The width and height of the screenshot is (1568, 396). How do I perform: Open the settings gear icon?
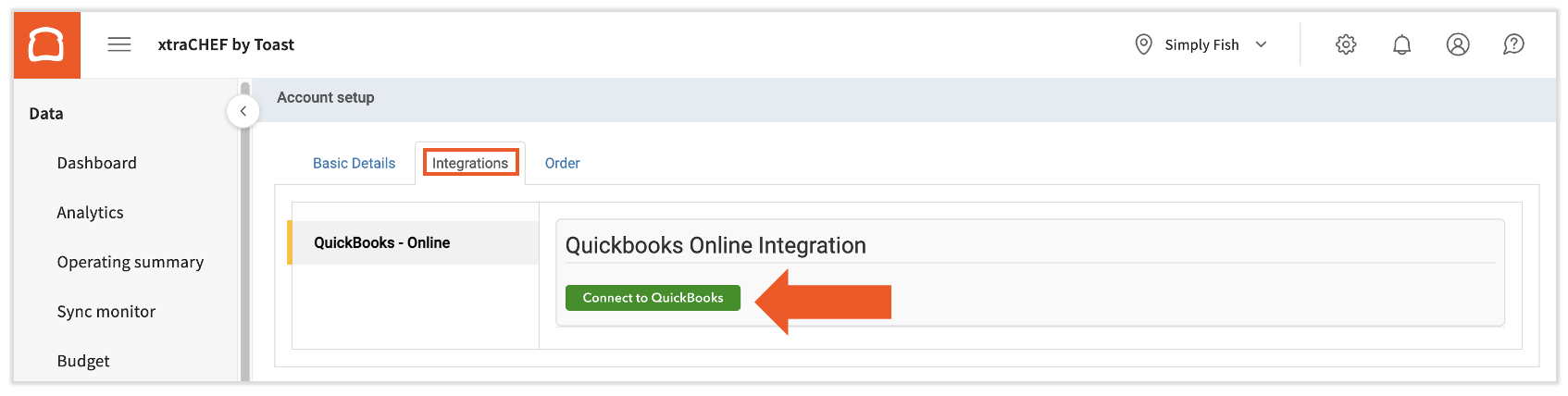point(1346,44)
